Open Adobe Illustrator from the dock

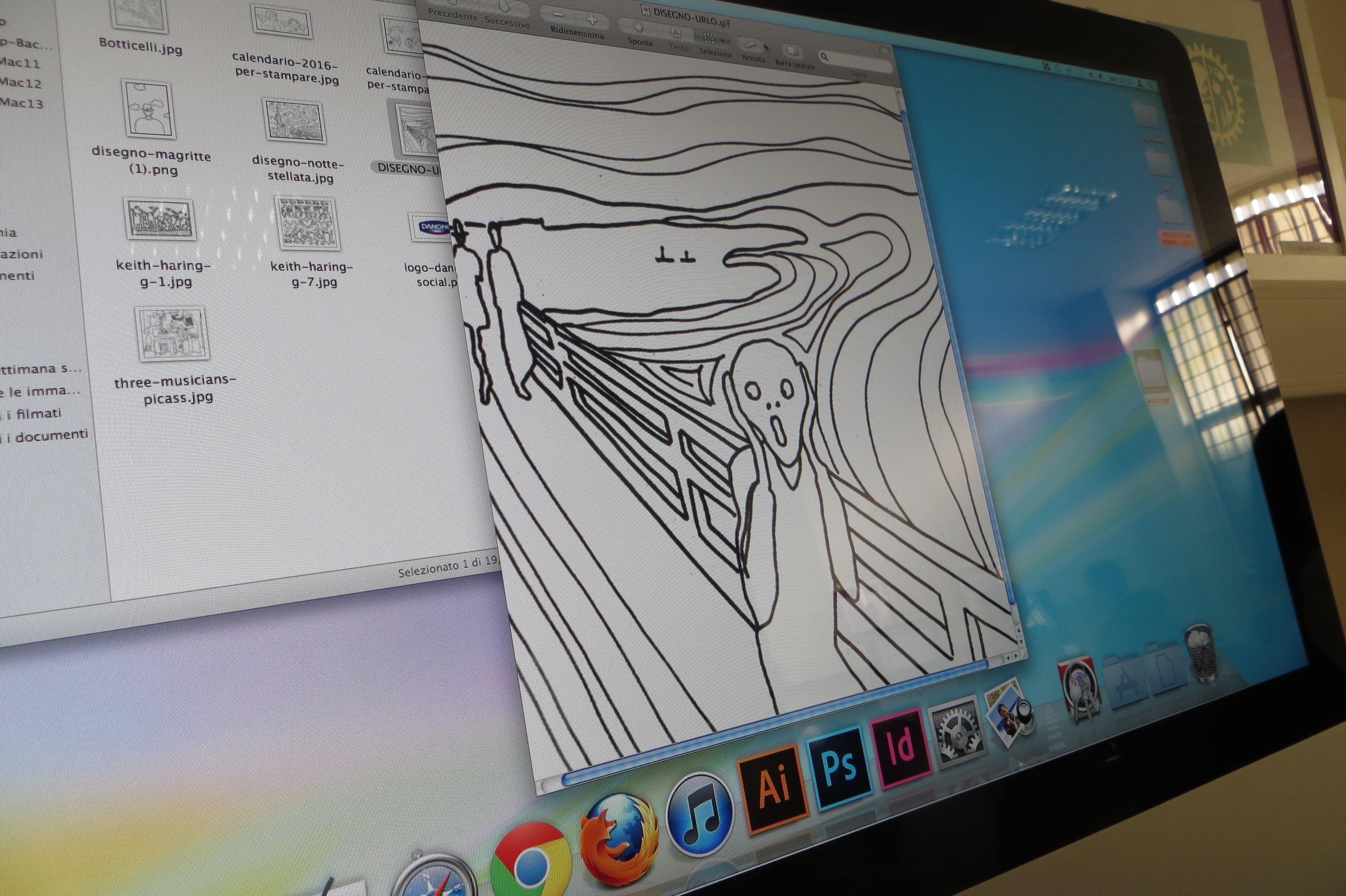pyautogui.click(x=772, y=789)
